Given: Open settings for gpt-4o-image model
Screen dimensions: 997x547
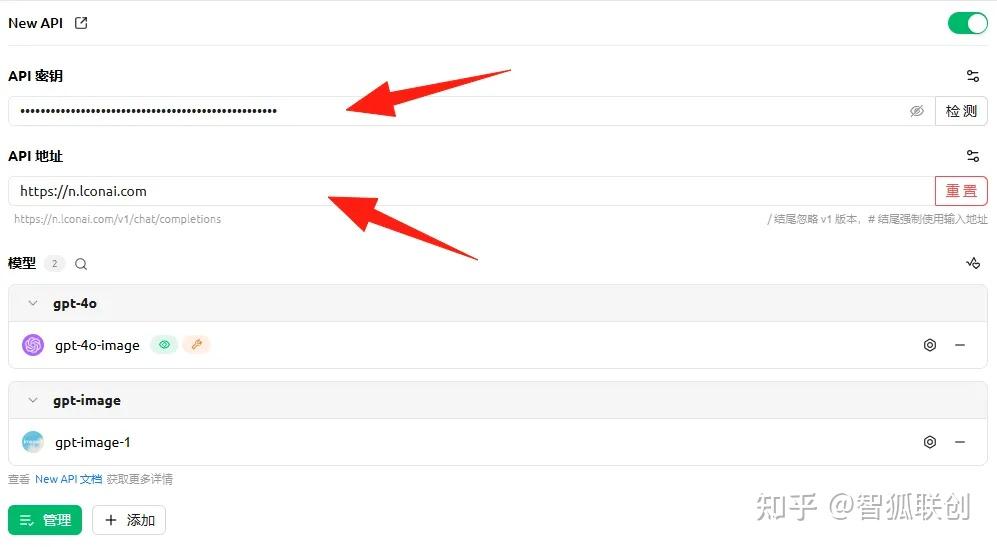Looking at the screenshot, I should tap(930, 345).
